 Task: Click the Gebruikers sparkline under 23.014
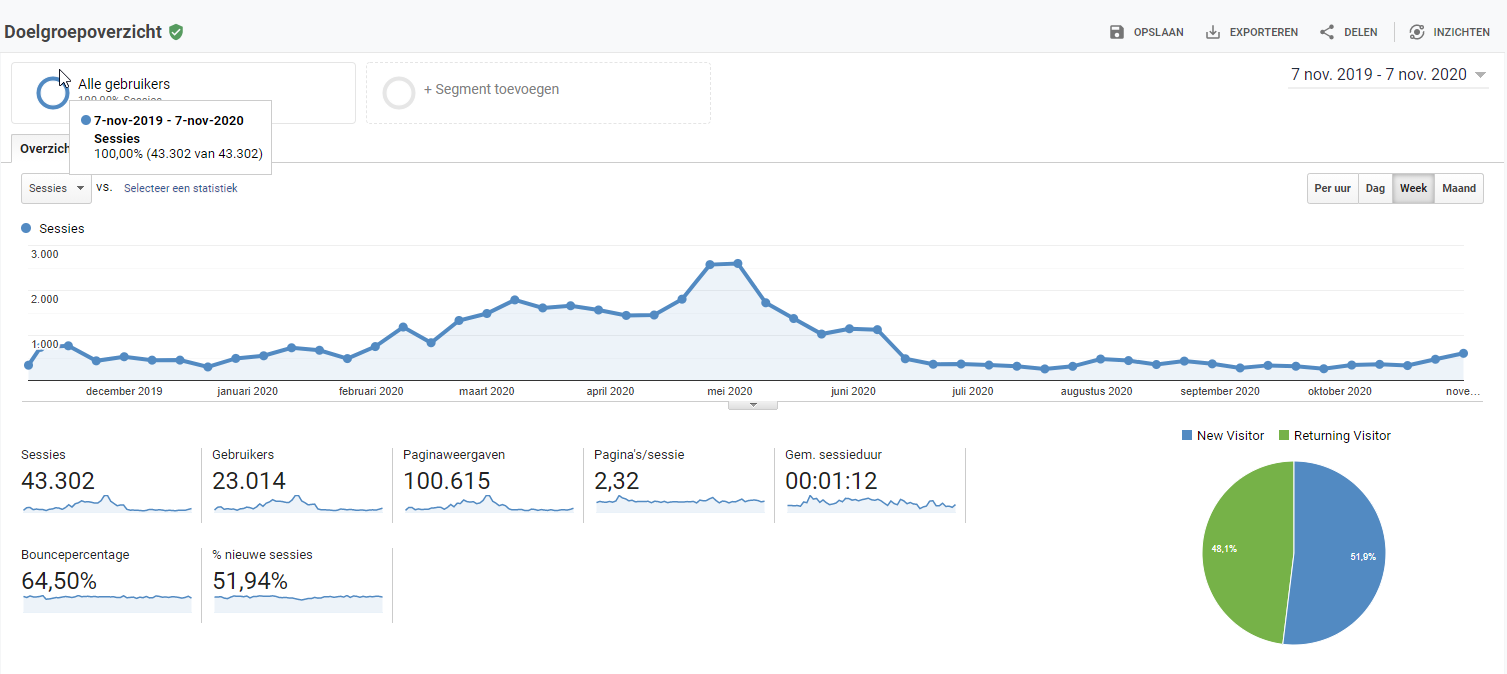tap(298, 505)
